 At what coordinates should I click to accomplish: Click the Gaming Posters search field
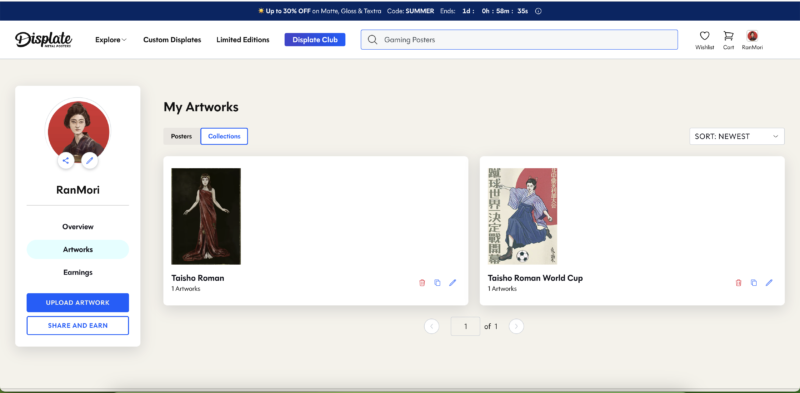[519, 40]
